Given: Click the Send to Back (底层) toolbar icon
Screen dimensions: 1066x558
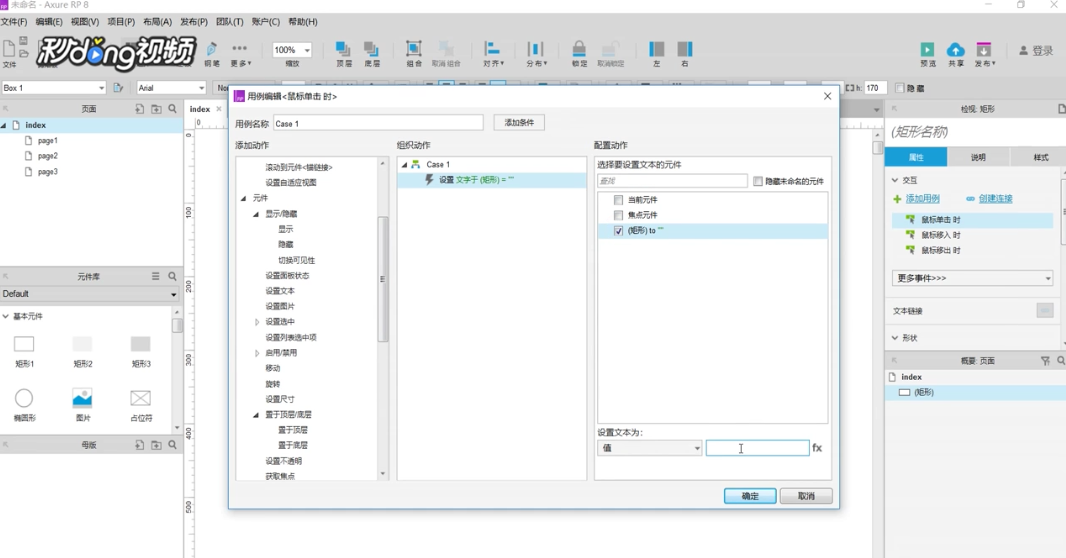Looking at the screenshot, I should pos(371,50).
